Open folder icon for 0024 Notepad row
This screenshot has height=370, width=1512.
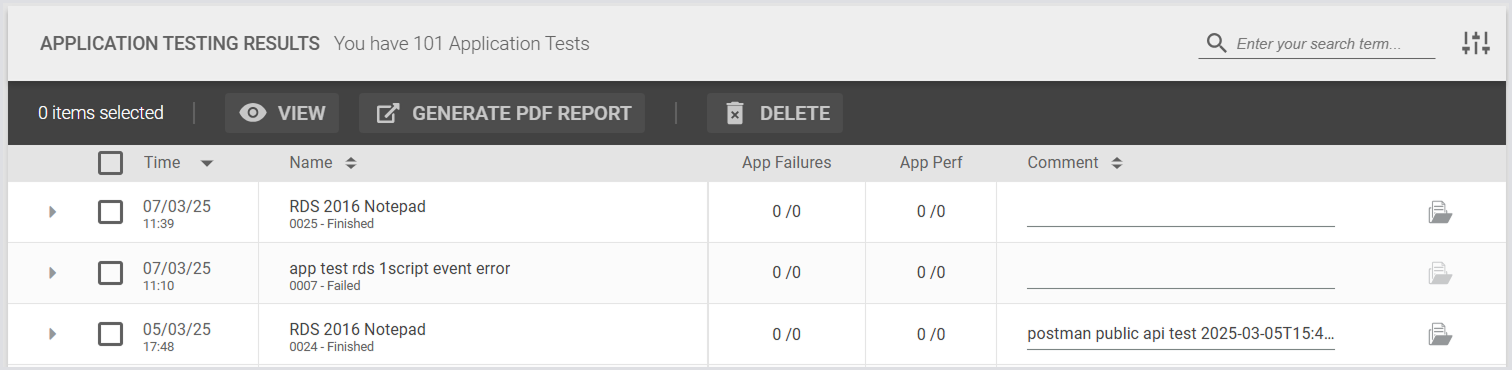[1440, 334]
